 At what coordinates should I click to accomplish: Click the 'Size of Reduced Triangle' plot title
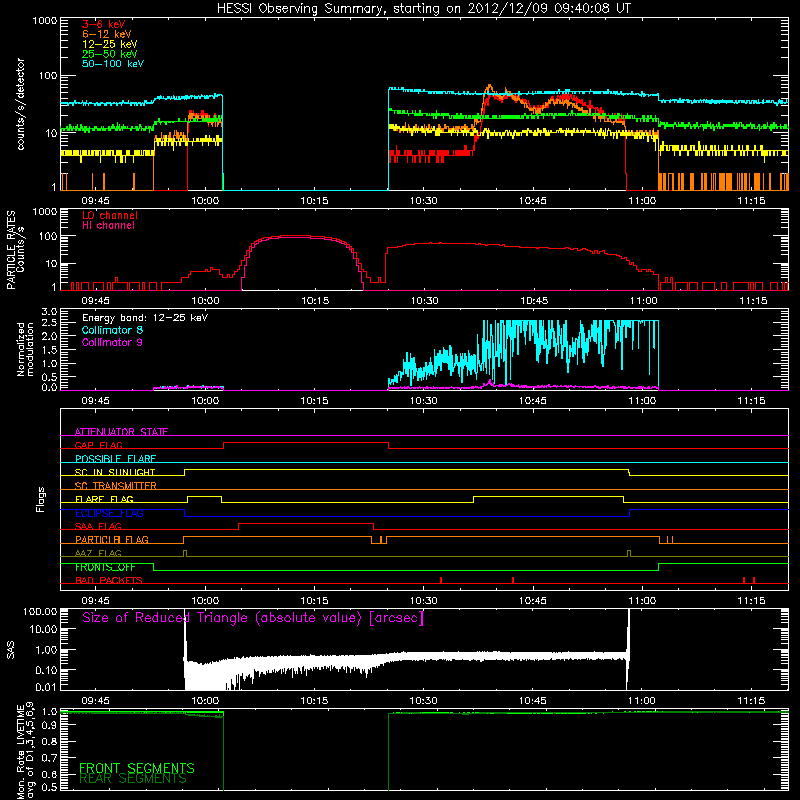point(253,618)
